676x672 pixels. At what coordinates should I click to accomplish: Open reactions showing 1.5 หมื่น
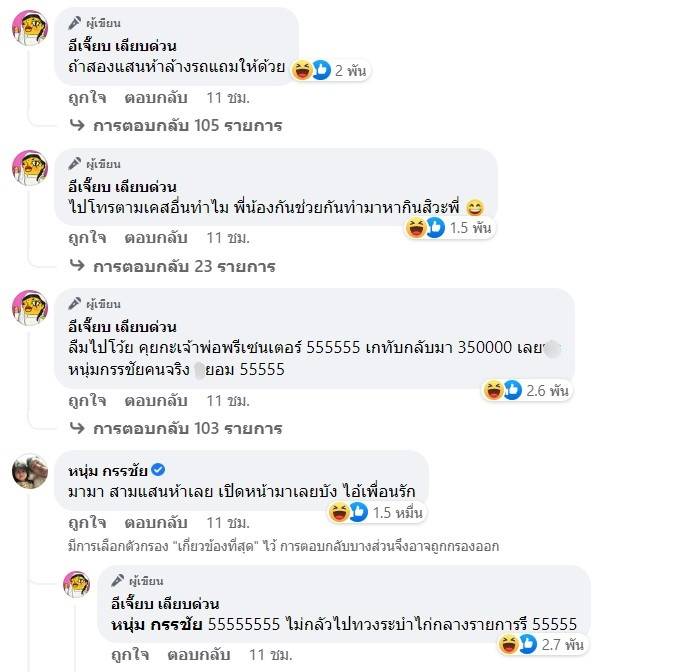376,513
